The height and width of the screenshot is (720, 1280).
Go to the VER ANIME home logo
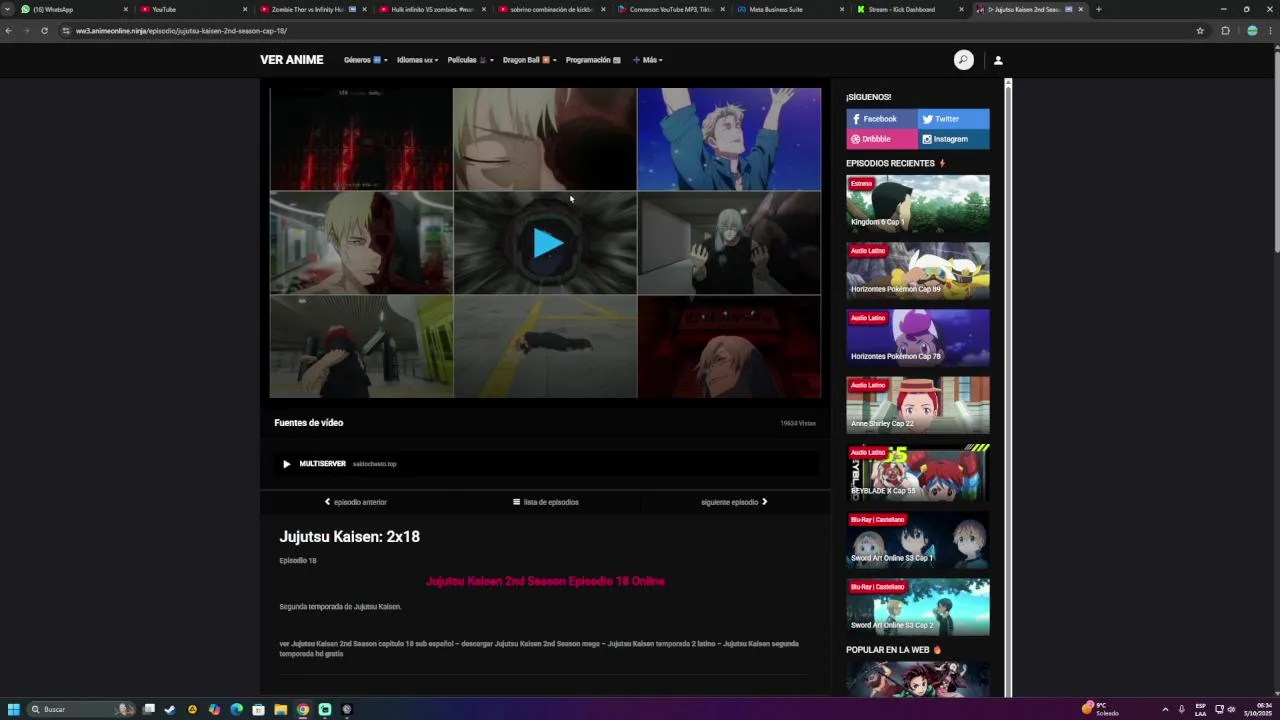(x=292, y=60)
